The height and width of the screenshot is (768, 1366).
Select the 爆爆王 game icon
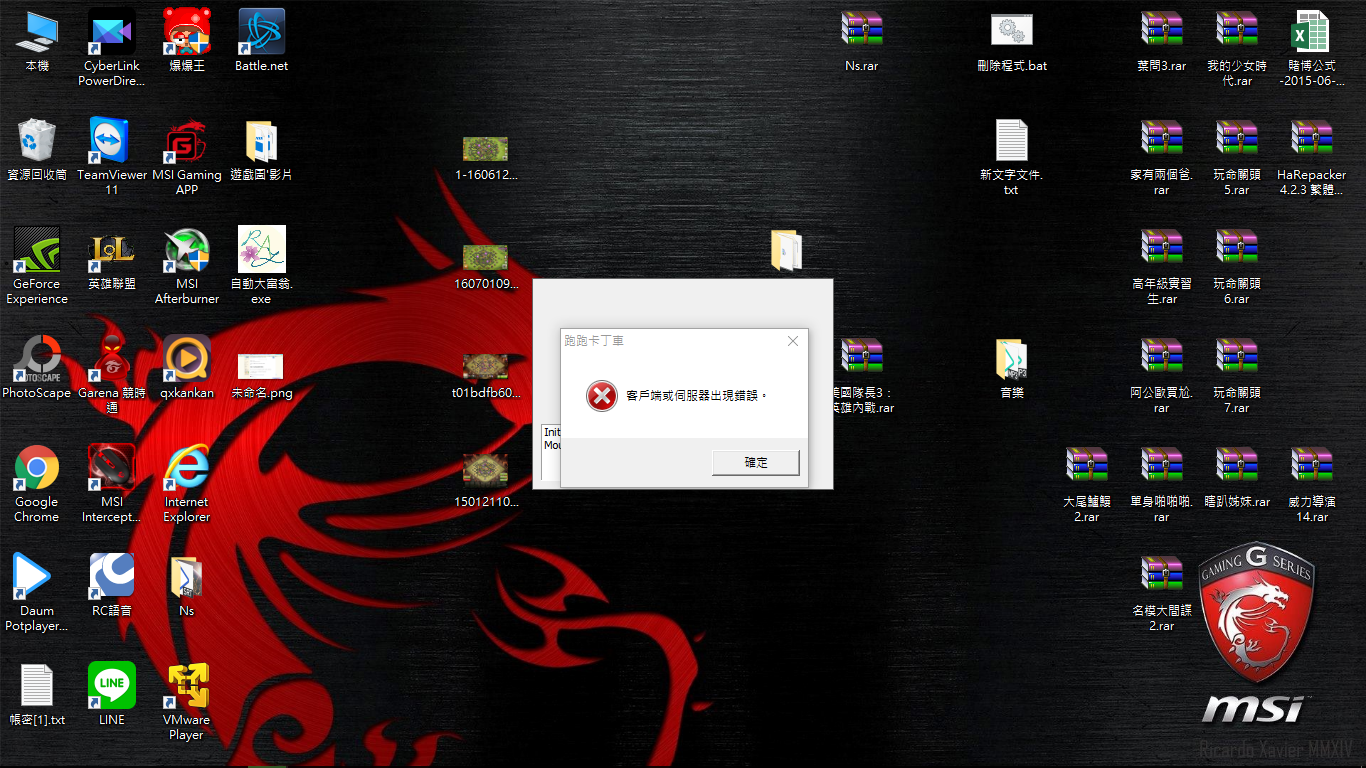click(x=186, y=41)
